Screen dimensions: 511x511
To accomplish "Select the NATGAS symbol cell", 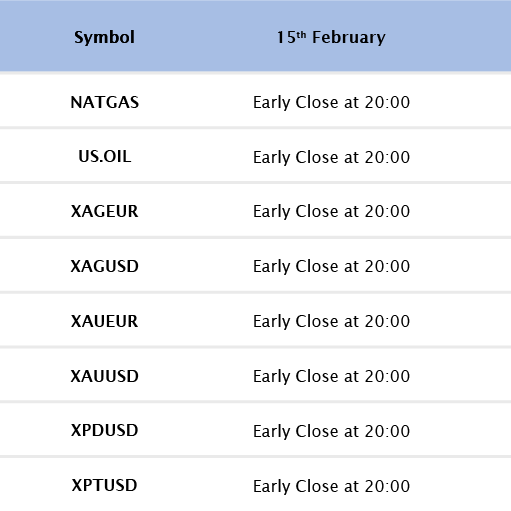I will [105, 102].
